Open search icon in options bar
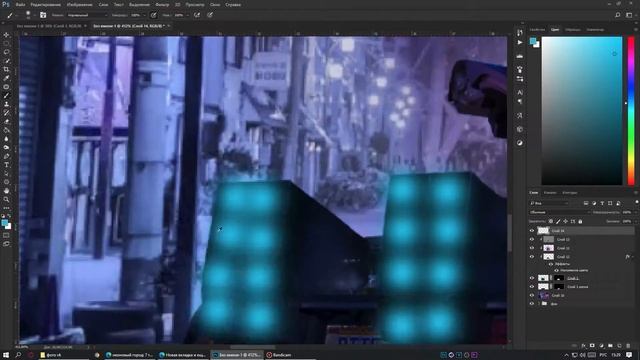 [x=618, y=15]
